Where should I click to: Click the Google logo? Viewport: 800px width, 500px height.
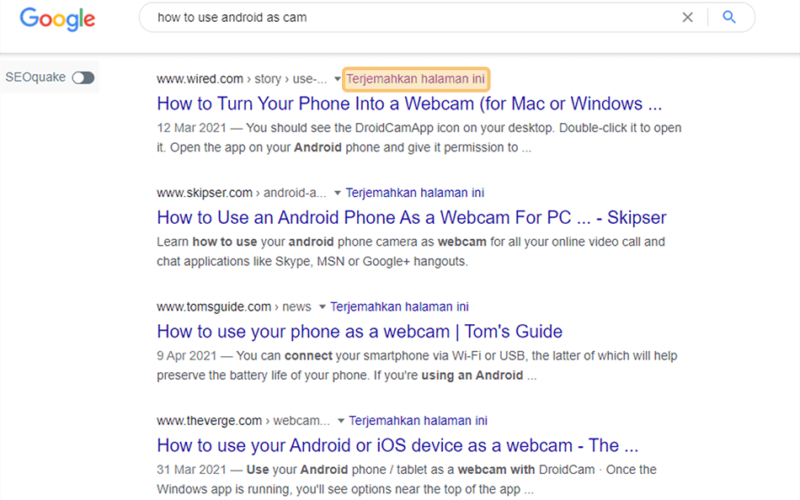pos(57,19)
